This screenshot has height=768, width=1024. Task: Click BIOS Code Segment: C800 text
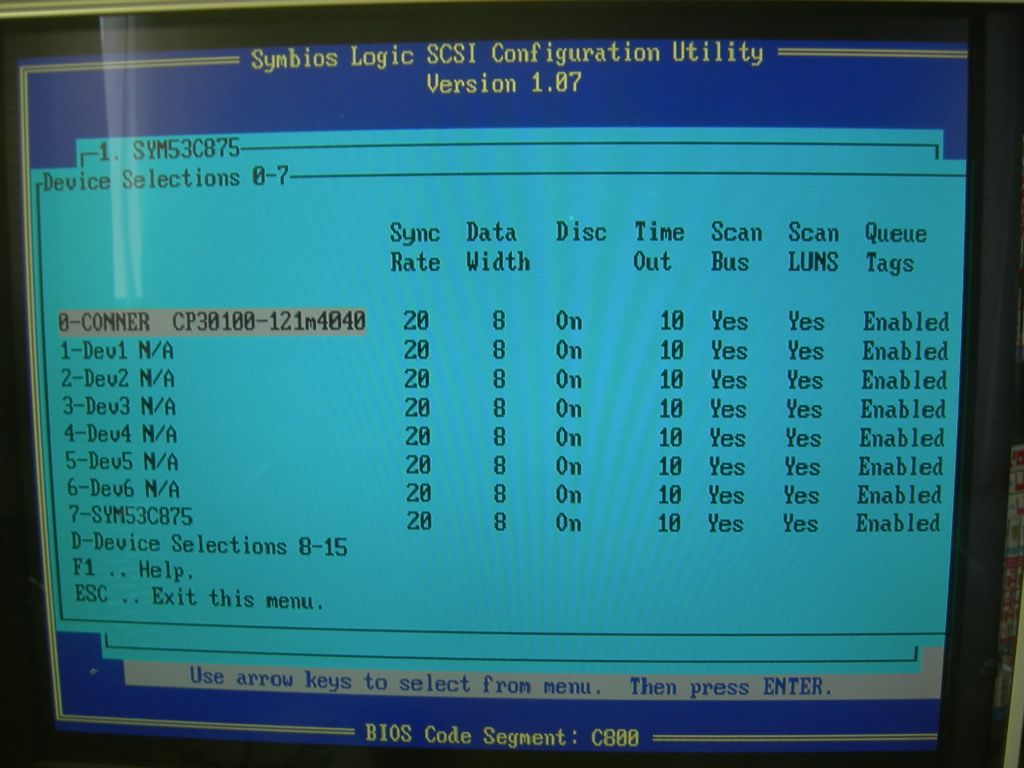pos(502,736)
